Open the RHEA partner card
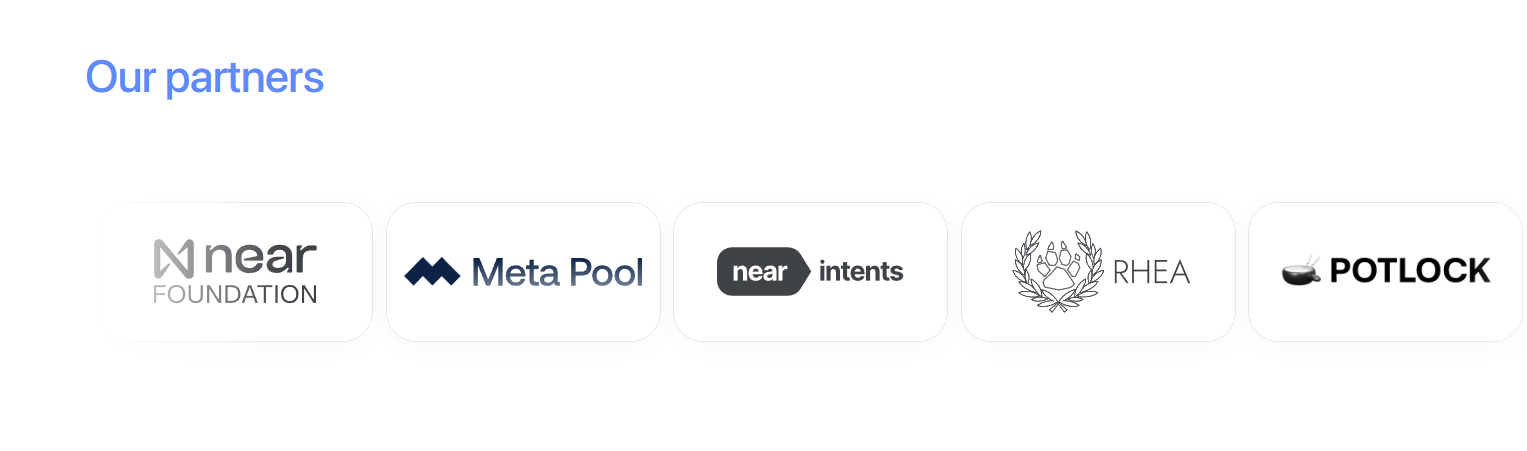The image size is (1527, 451). pyautogui.click(x=1098, y=272)
